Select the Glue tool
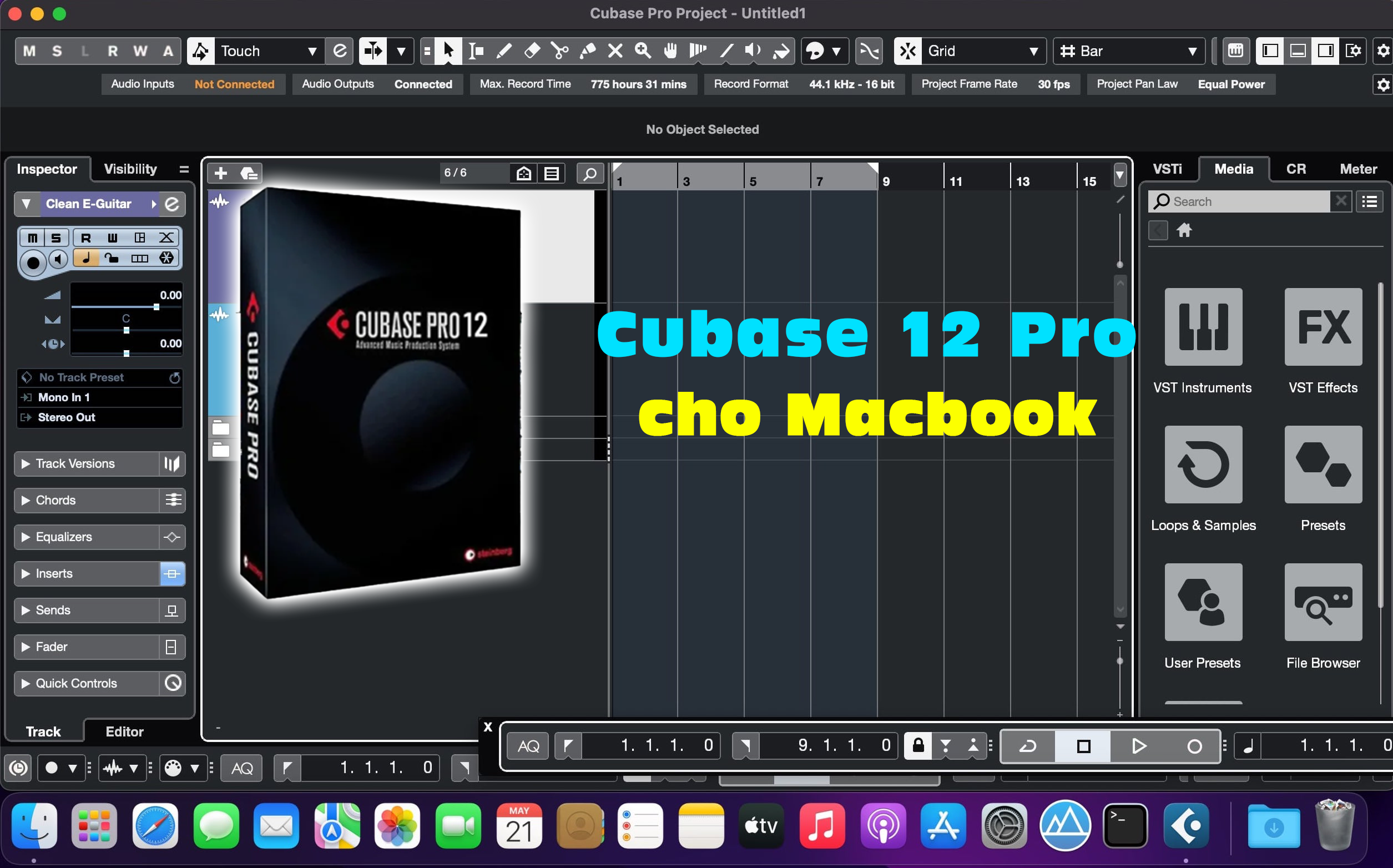 pyautogui.click(x=587, y=51)
